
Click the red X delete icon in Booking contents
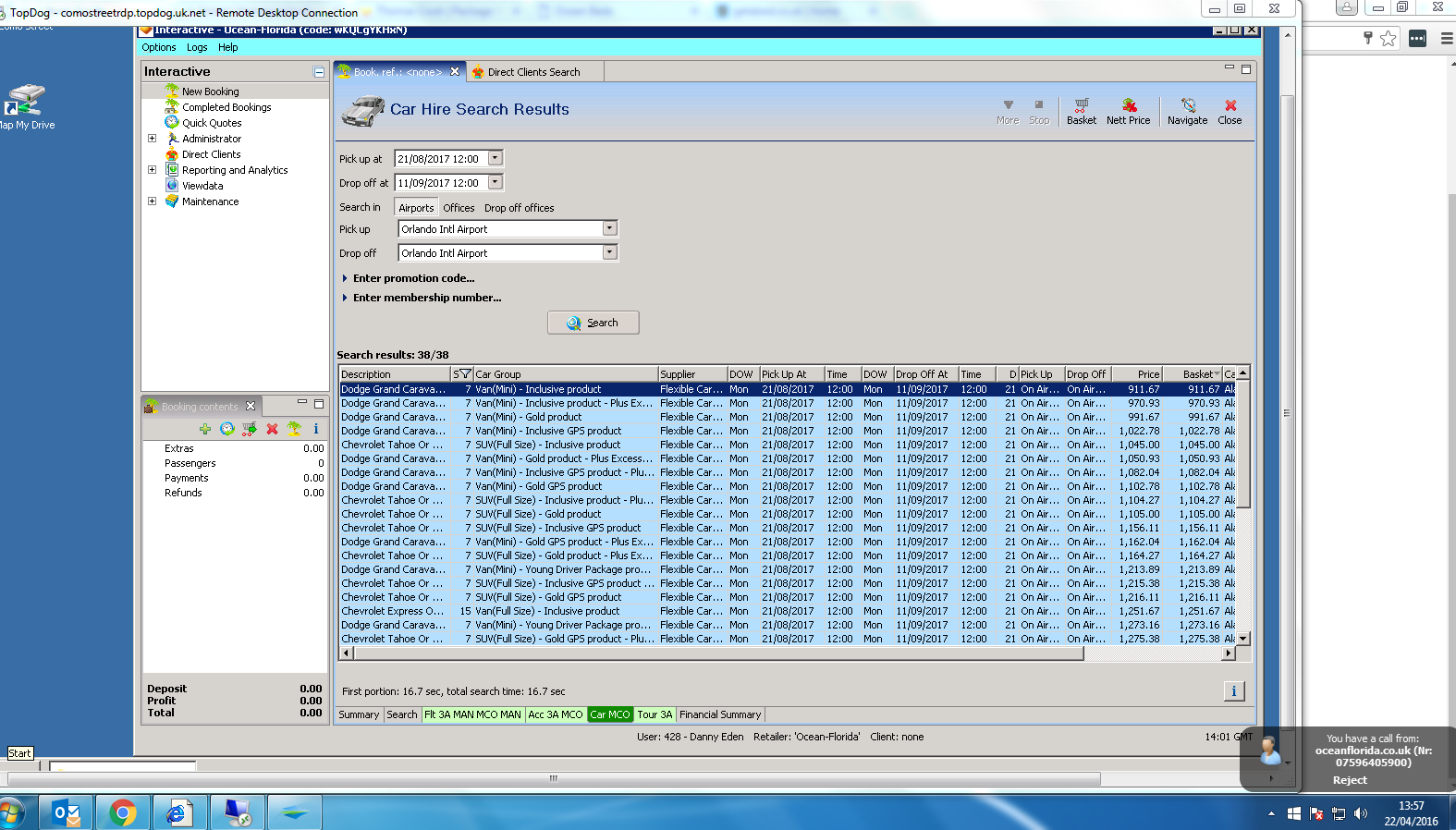pyautogui.click(x=272, y=429)
